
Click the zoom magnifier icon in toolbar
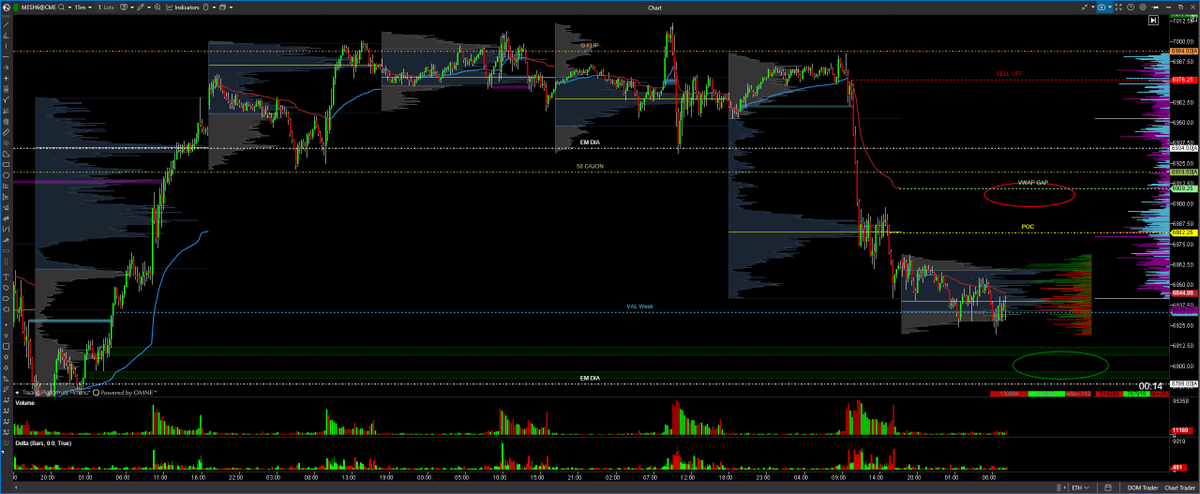pos(157,8)
